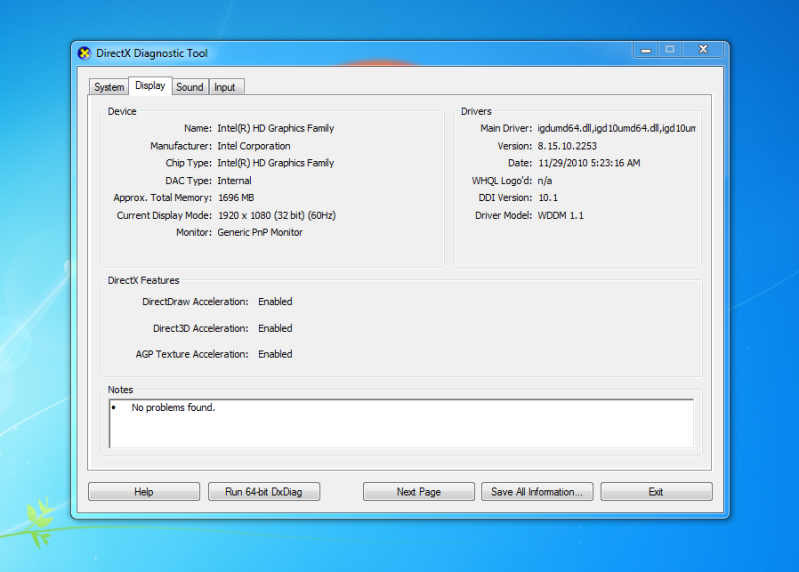
Task: Click AGP Texture Acceleration 'Enabled' status
Action: pyautogui.click(x=275, y=354)
